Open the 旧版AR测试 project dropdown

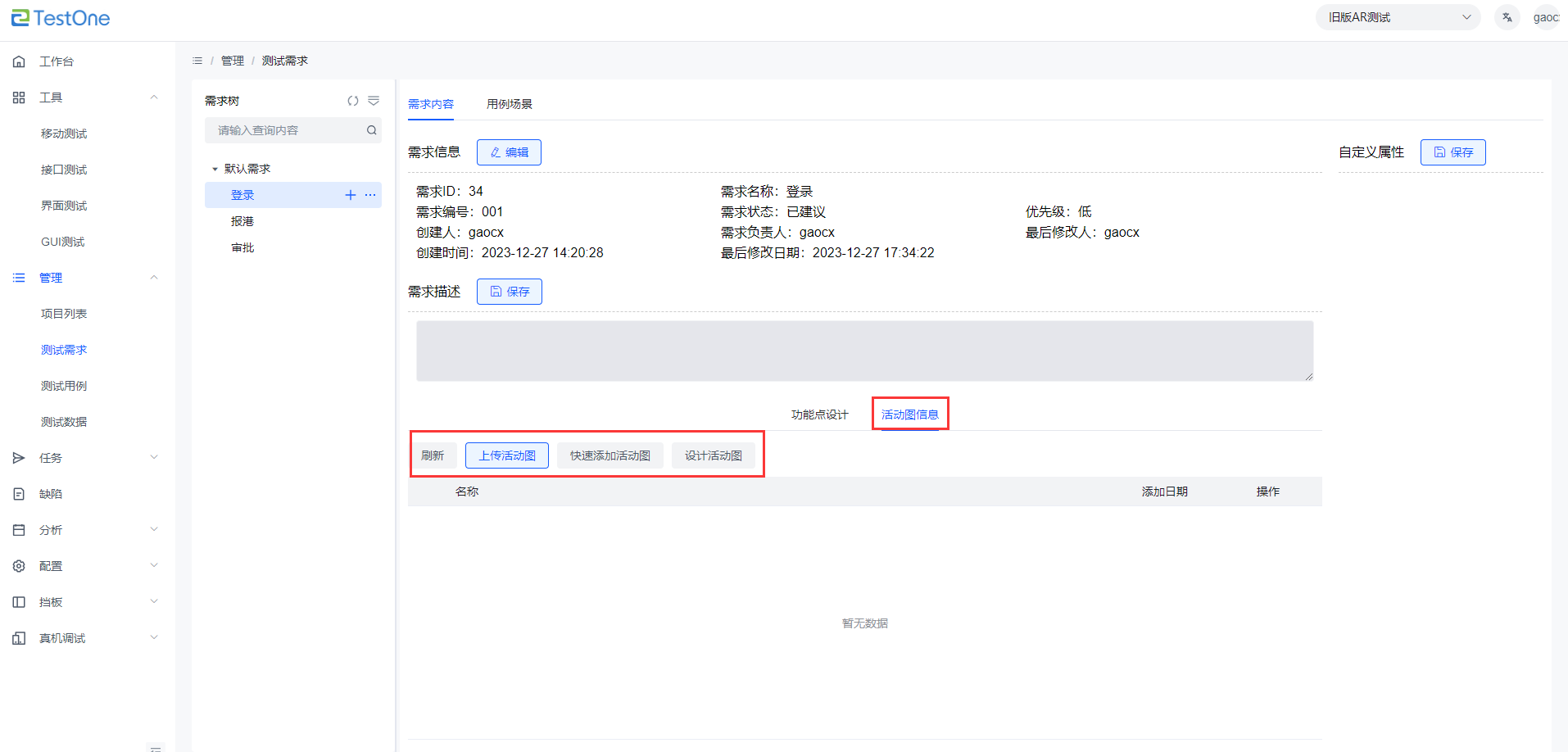coord(1398,17)
